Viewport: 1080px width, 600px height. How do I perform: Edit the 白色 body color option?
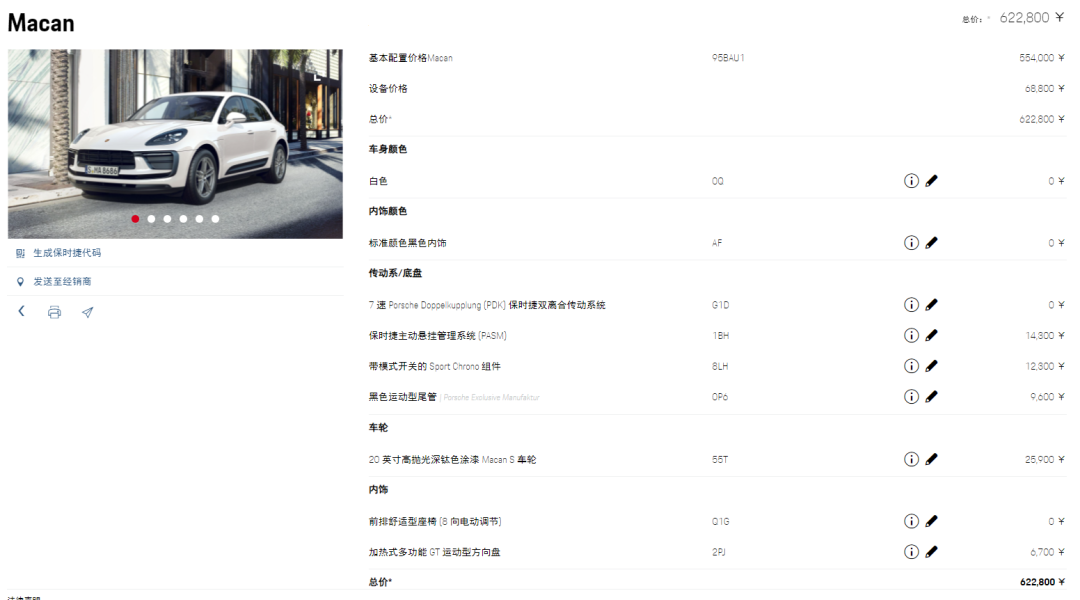tap(931, 181)
